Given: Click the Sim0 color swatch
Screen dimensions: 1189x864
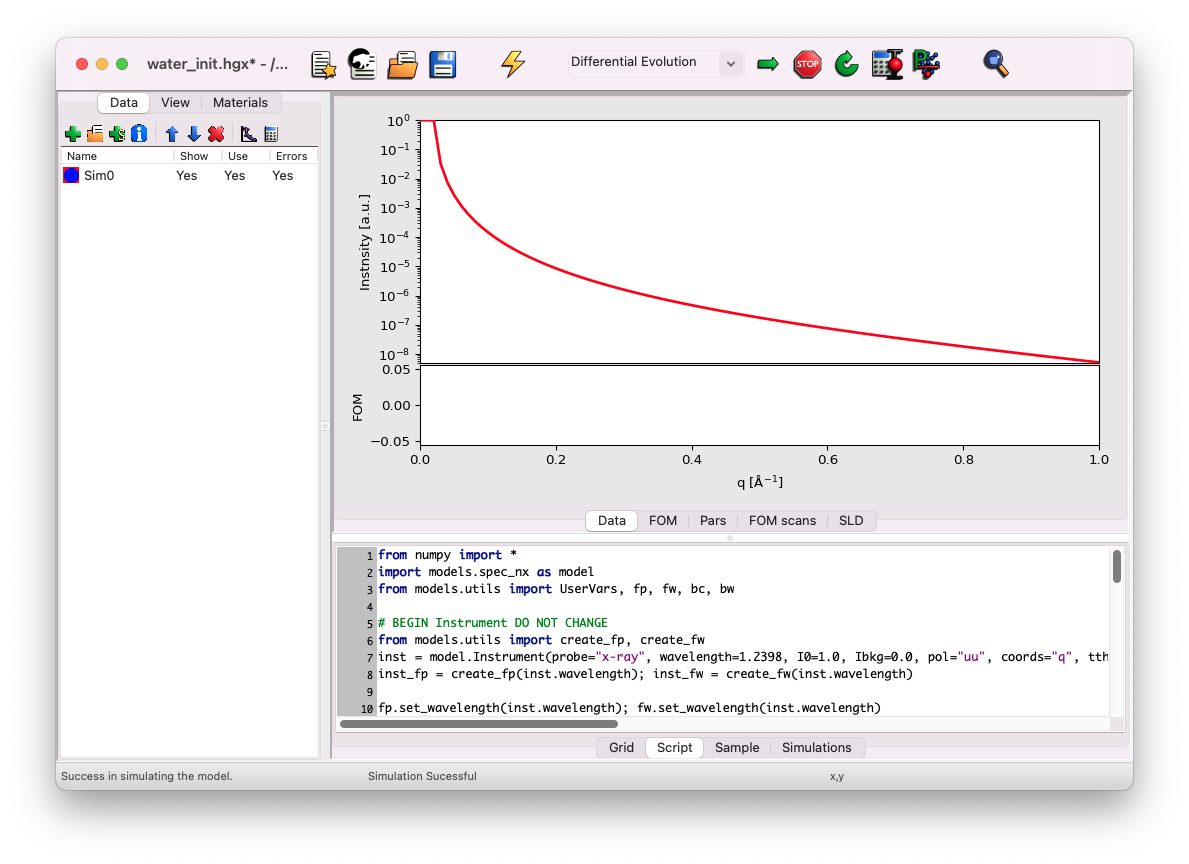Looking at the screenshot, I should 71,175.
